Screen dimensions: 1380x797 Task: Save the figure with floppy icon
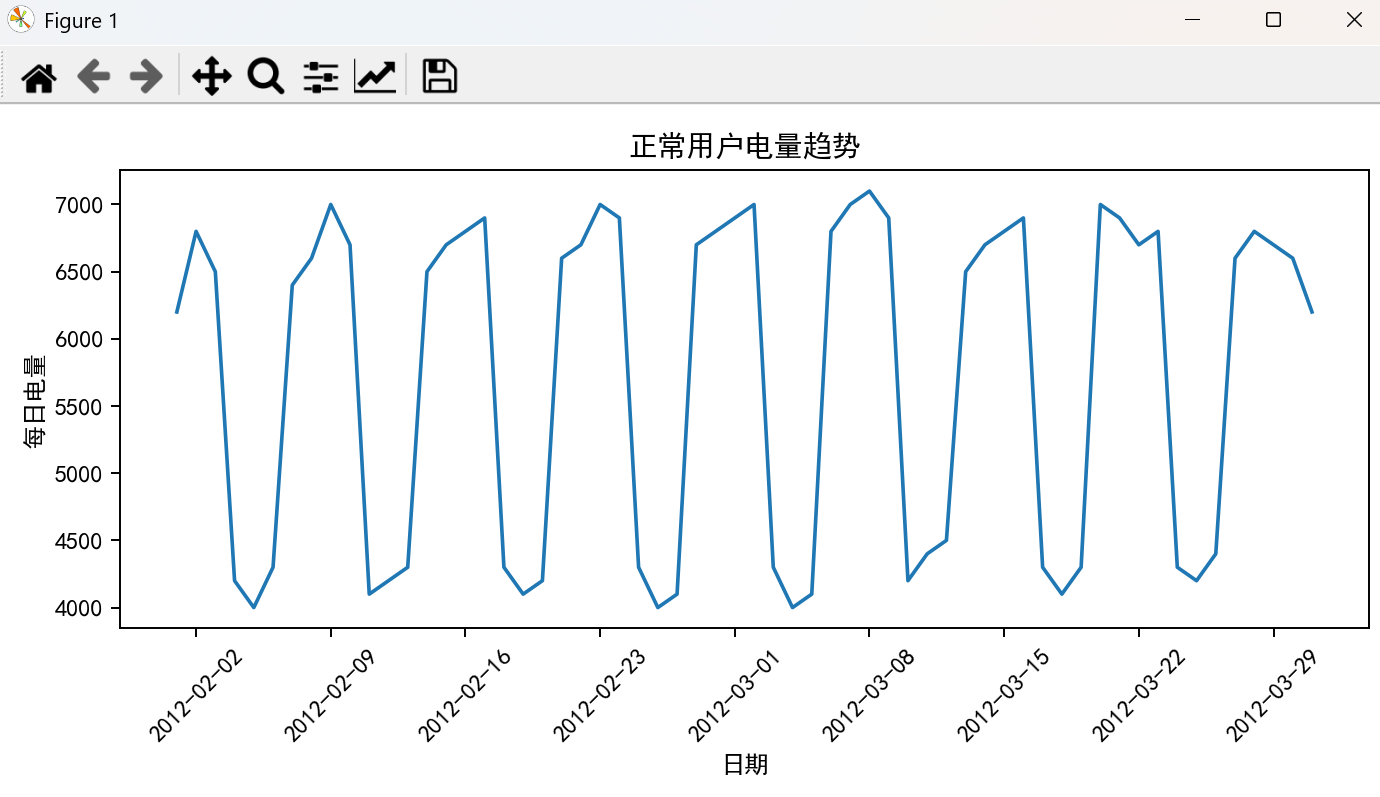pyautogui.click(x=440, y=76)
